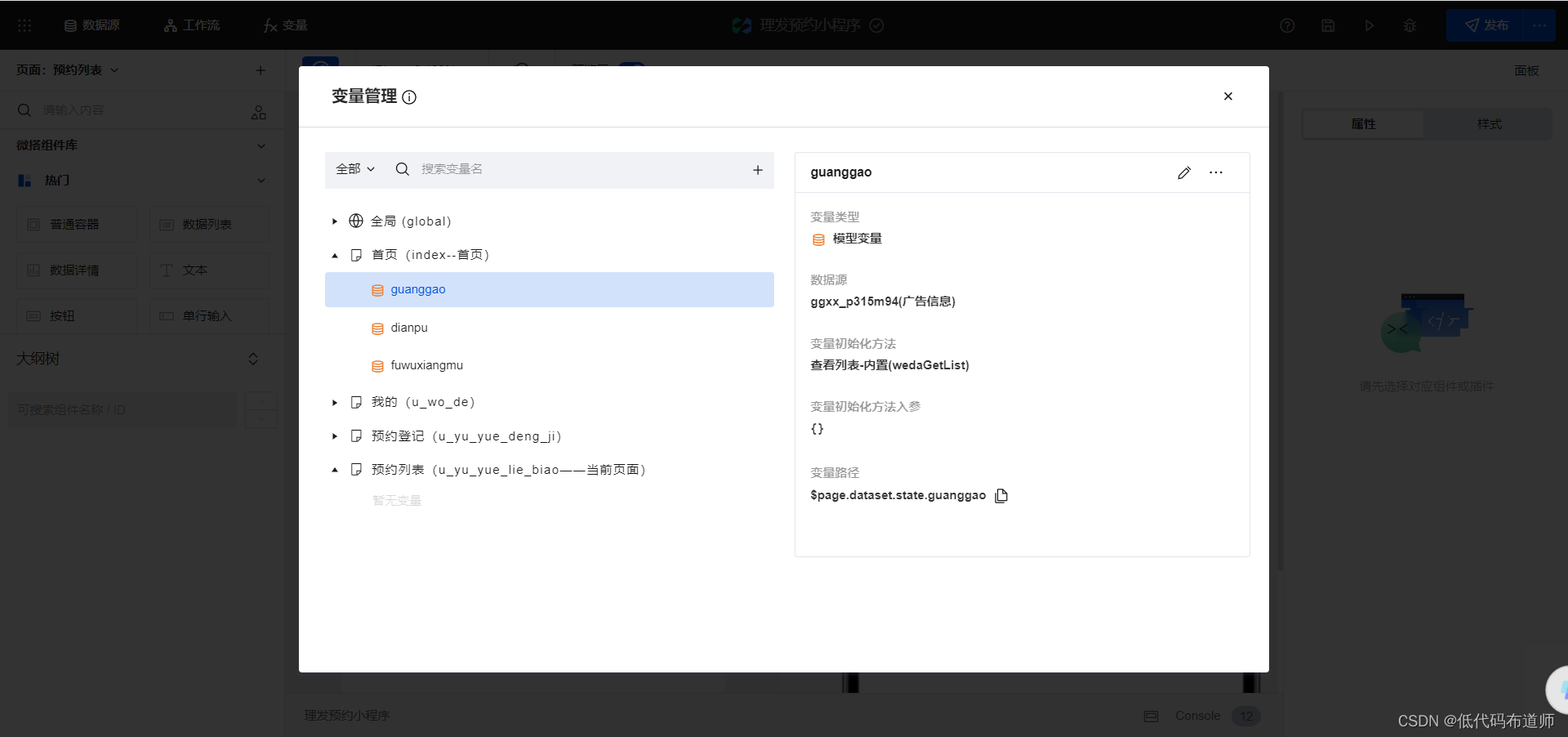This screenshot has height=737, width=1568.
Task: Copy the variable path $page.dataset.state.guanggao
Action: point(1001,495)
